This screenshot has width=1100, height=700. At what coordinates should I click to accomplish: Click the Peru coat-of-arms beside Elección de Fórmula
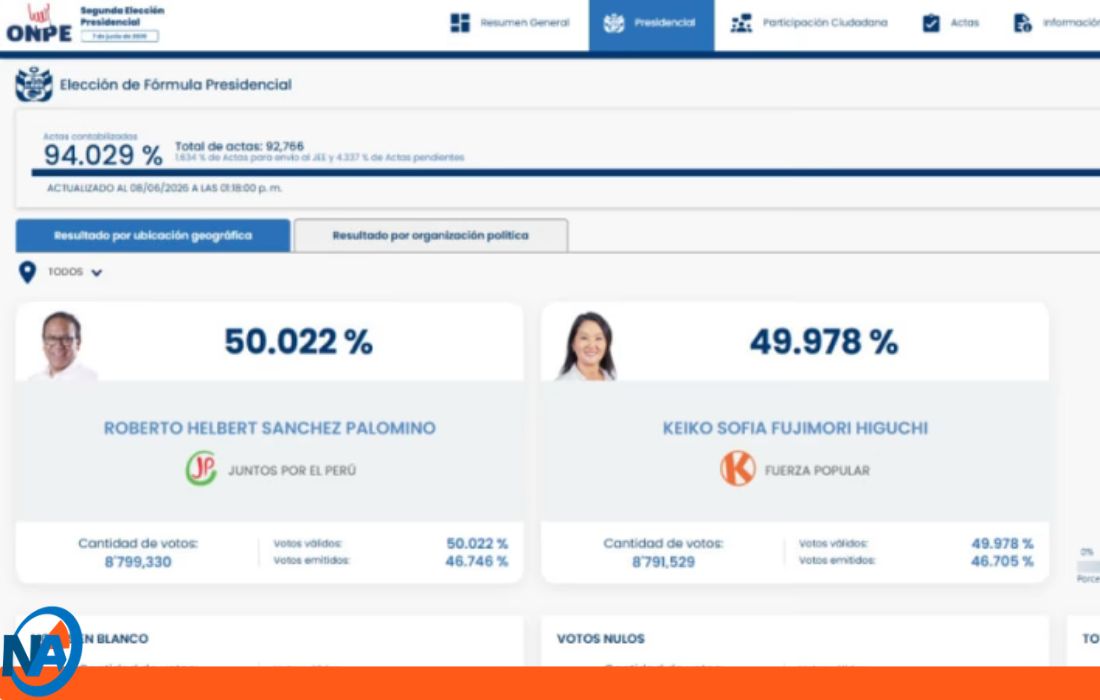[34, 84]
